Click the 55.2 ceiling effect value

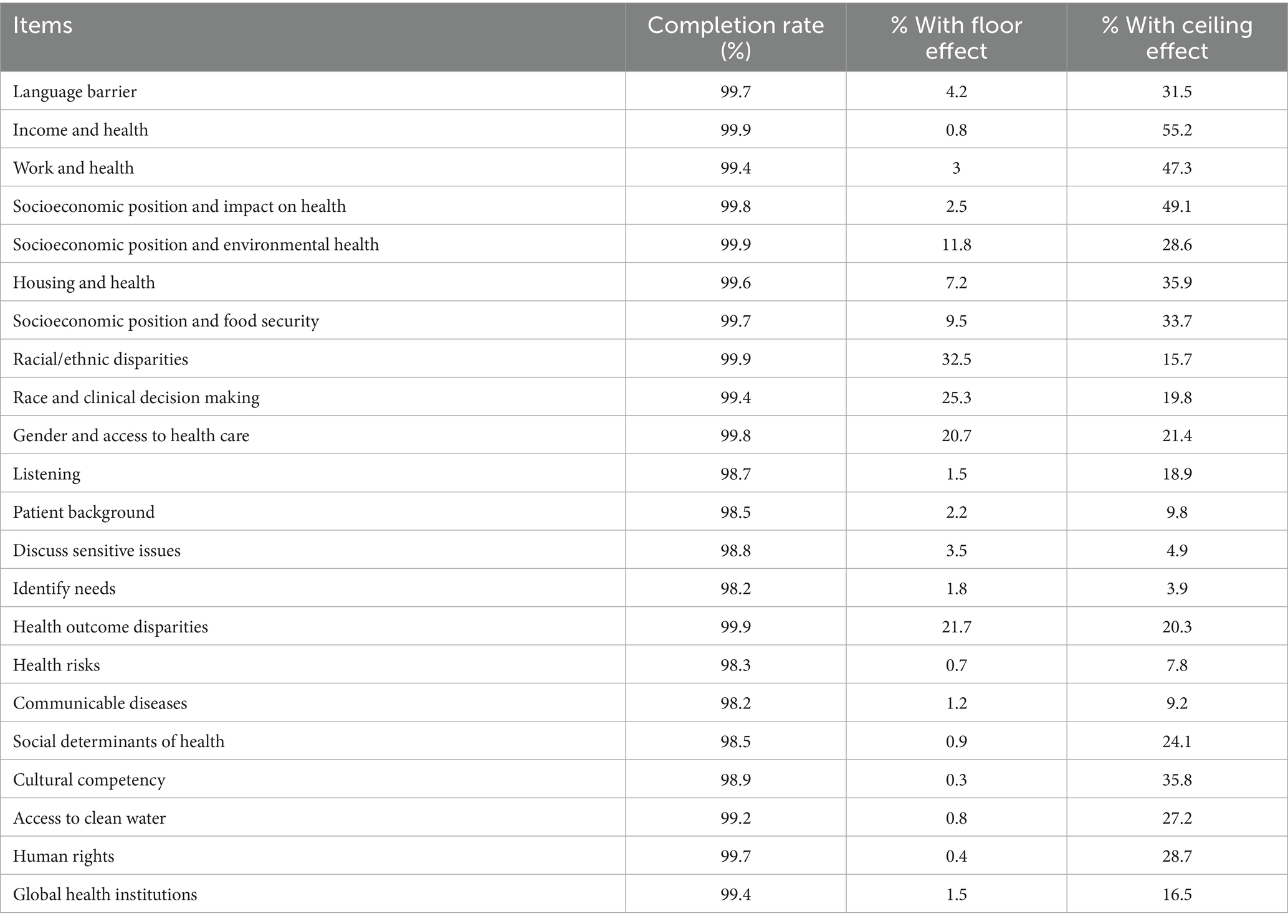[1176, 130]
